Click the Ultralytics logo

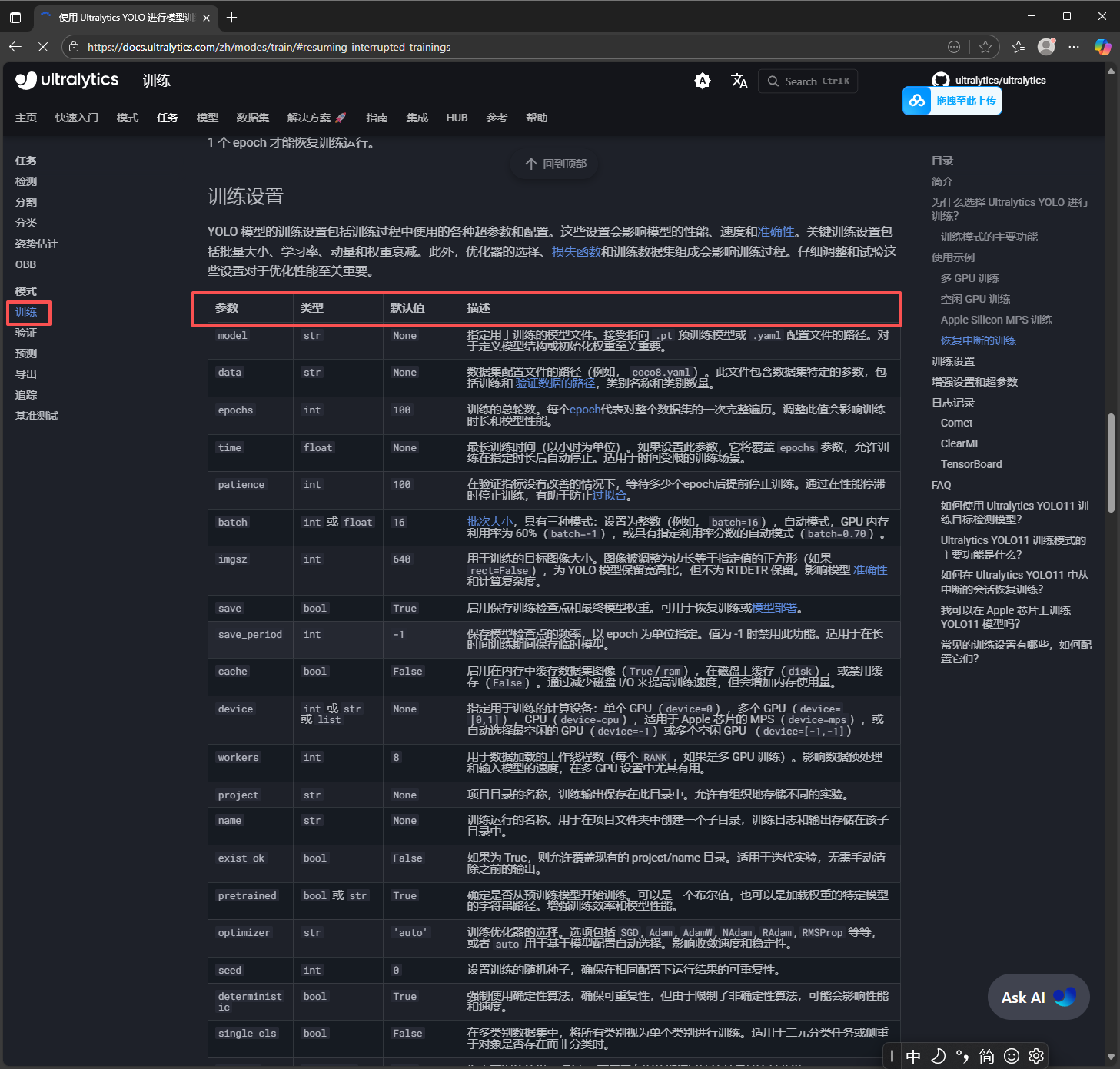(67, 80)
